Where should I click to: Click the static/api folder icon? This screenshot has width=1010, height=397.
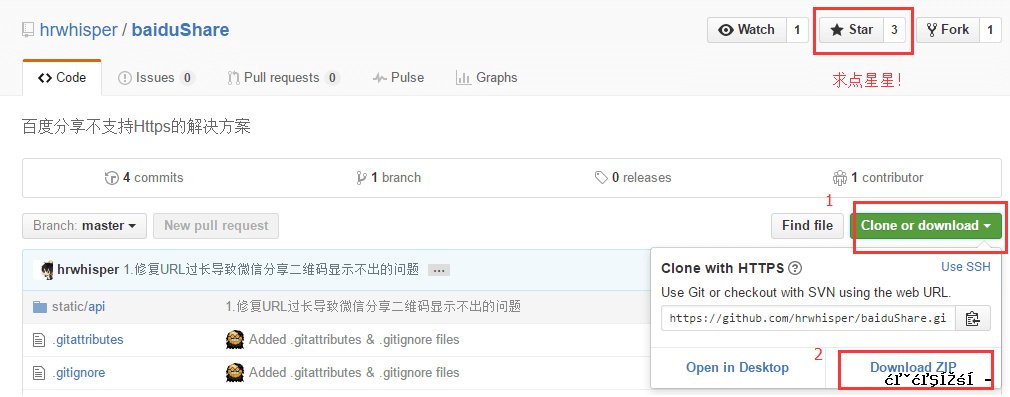coord(40,307)
